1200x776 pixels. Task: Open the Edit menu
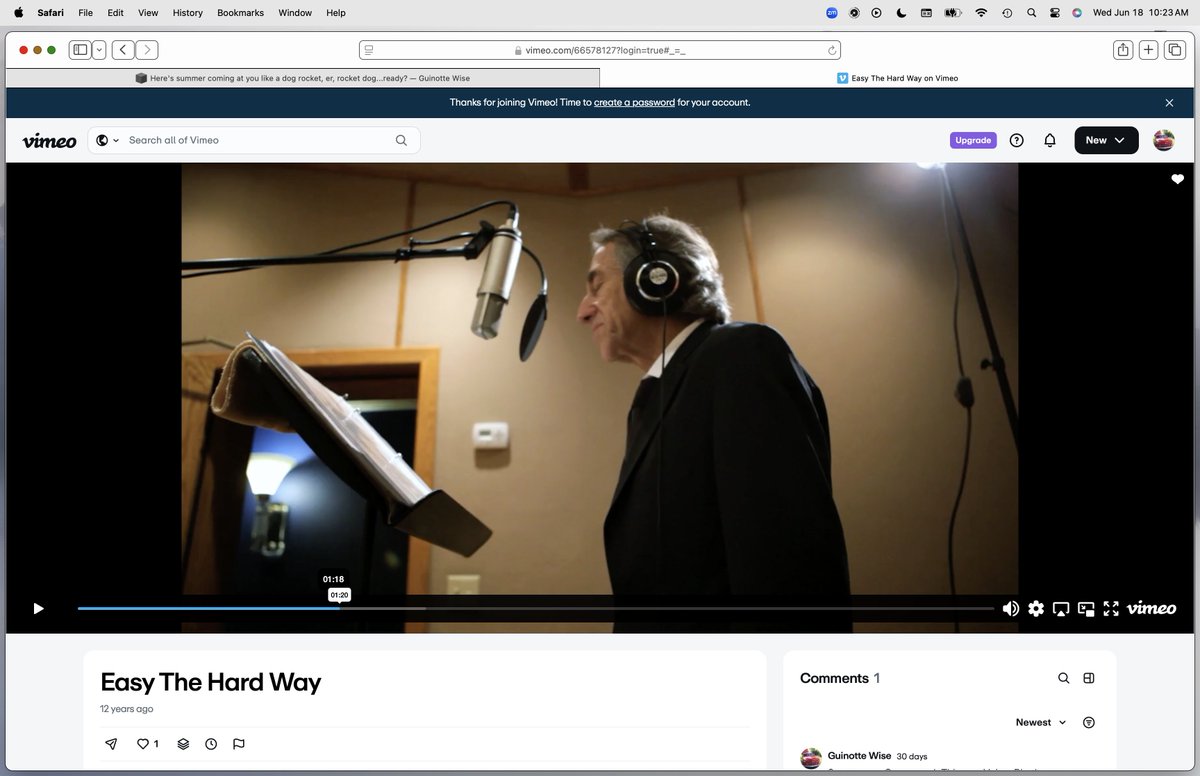(x=116, y=13)
